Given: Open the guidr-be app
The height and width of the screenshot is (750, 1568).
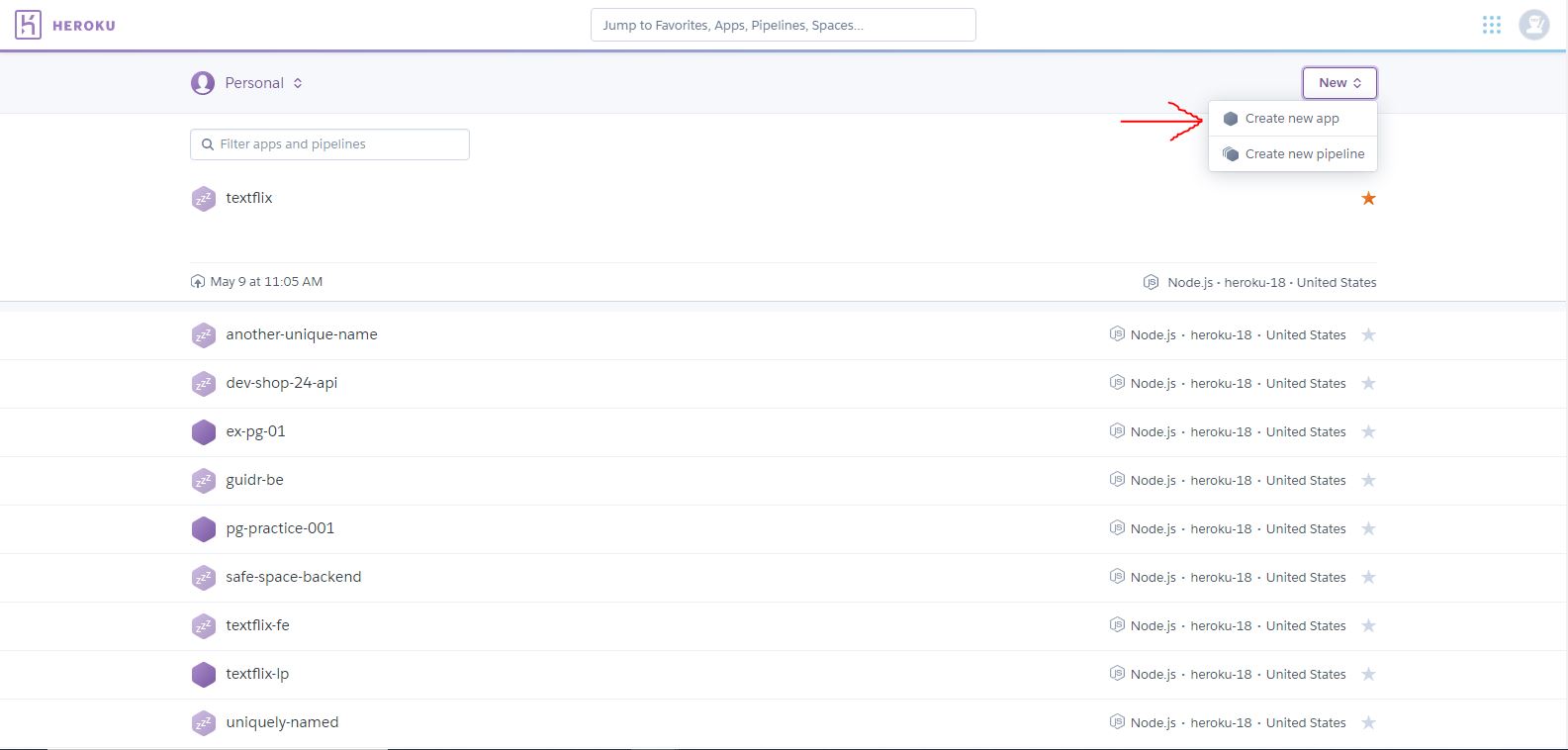Looking at the screenshot, I should point(254,480).
